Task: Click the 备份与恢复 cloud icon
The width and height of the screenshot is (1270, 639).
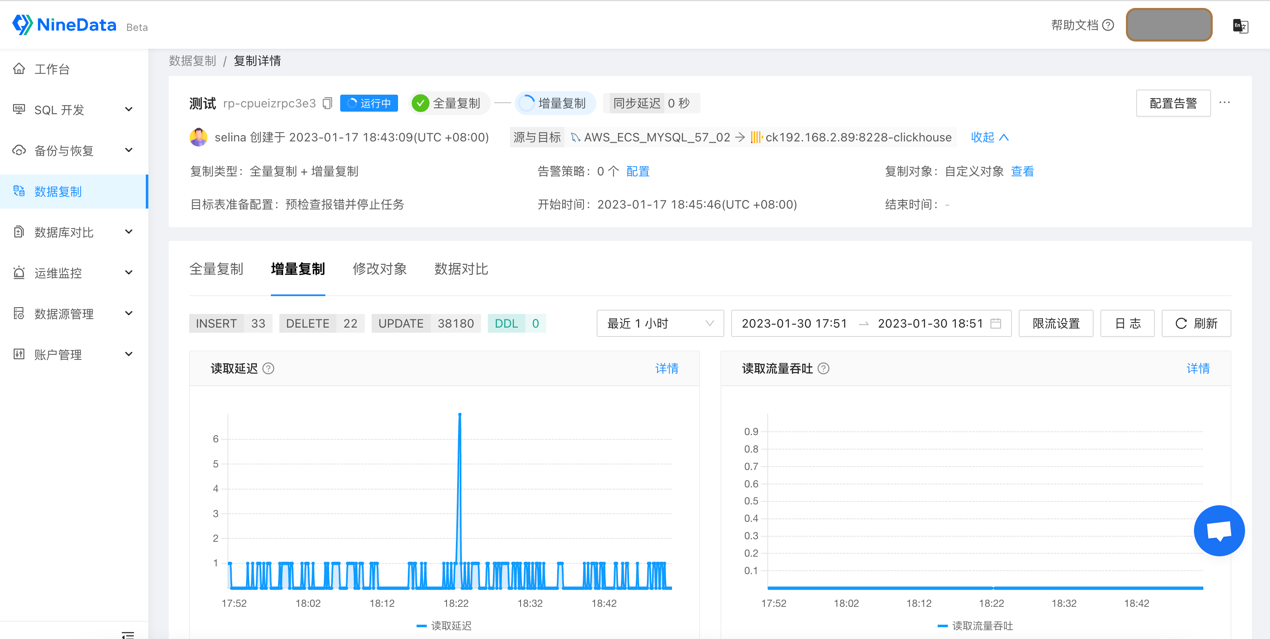Action: pos(19,151)
